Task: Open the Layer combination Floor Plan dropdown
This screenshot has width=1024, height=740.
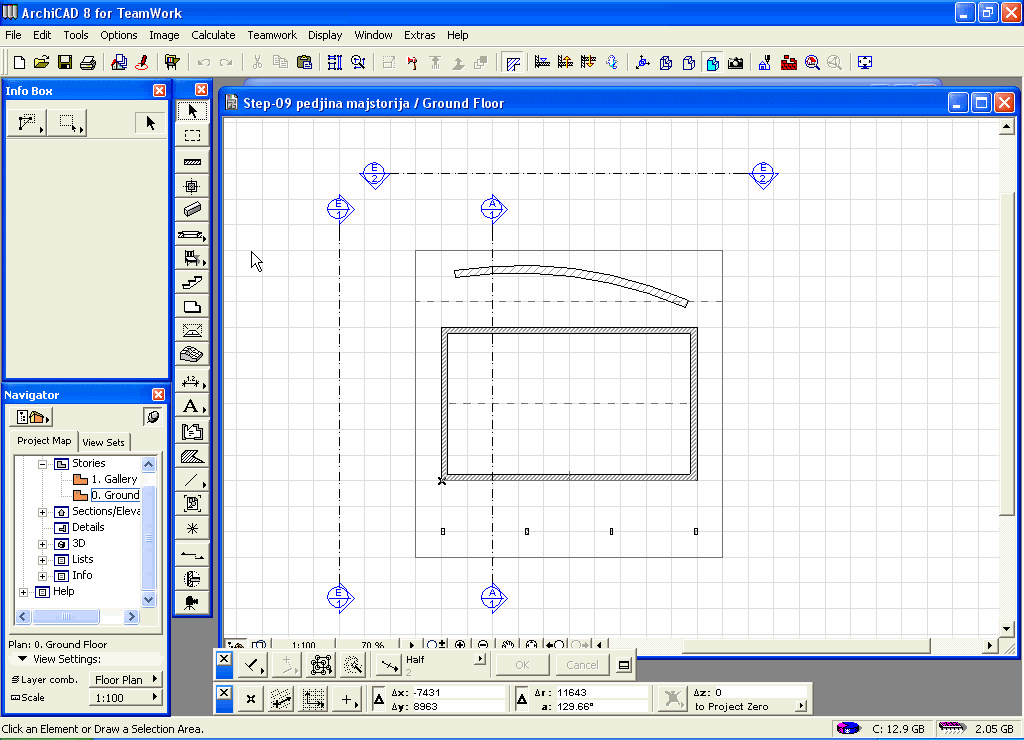Action: 126,680
